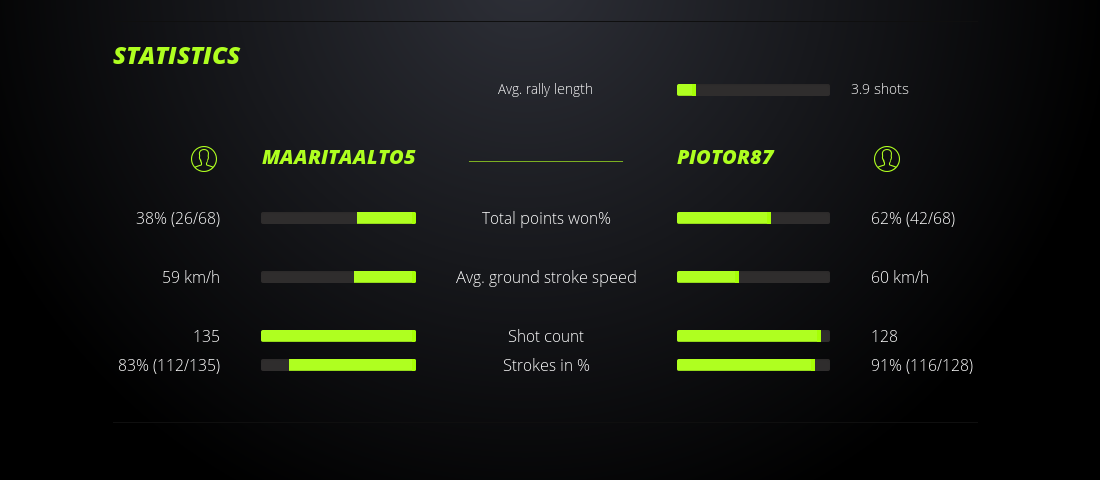Viewport: 1100px width, 480px height.
Task: Click PIOTOR87's profile avatar icon
Action: coord(886,158)
